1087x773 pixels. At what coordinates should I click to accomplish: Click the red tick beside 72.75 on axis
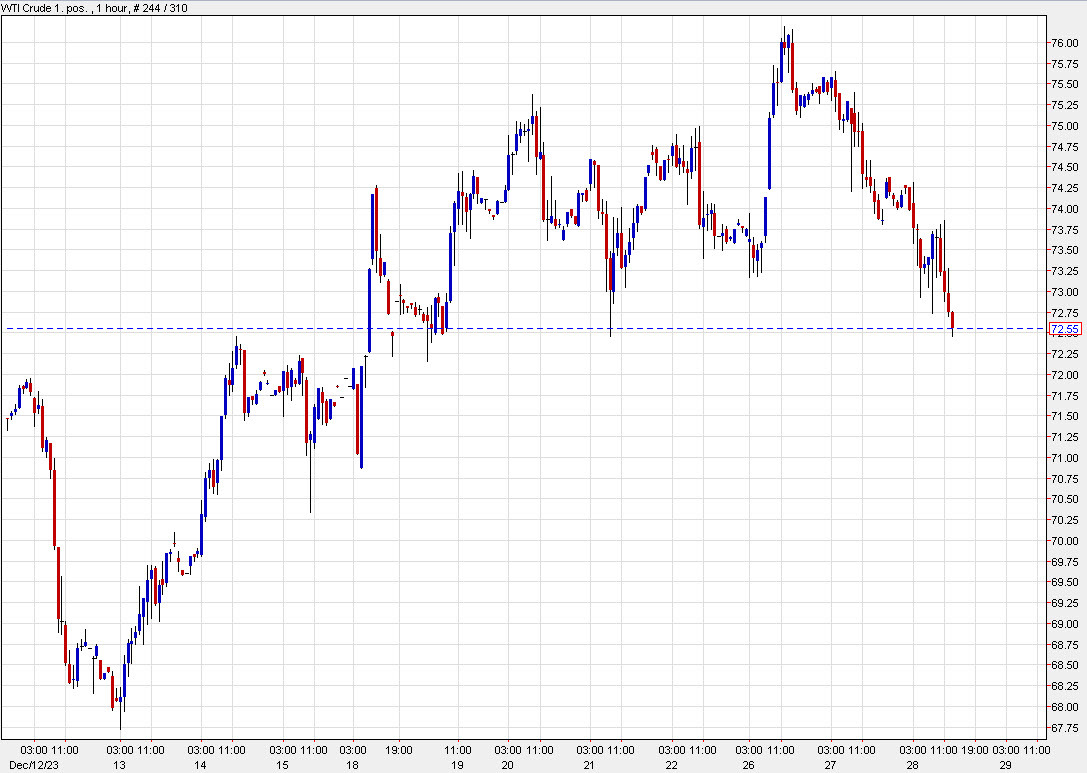click(1050, 312)
